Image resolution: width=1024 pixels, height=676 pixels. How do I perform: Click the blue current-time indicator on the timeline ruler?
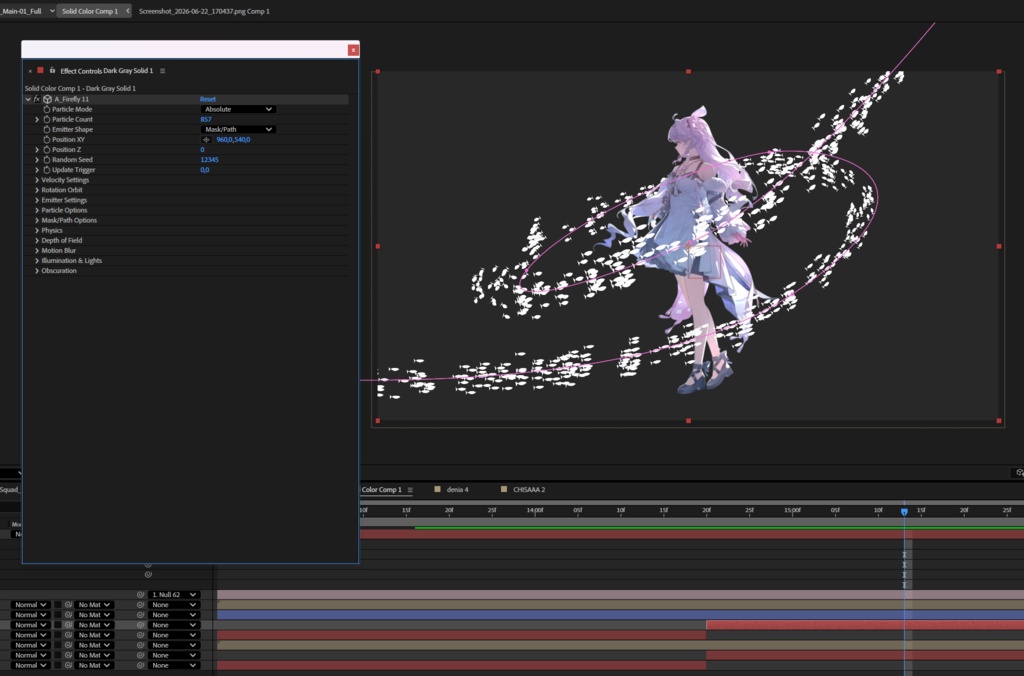click(x=904, y=512)
